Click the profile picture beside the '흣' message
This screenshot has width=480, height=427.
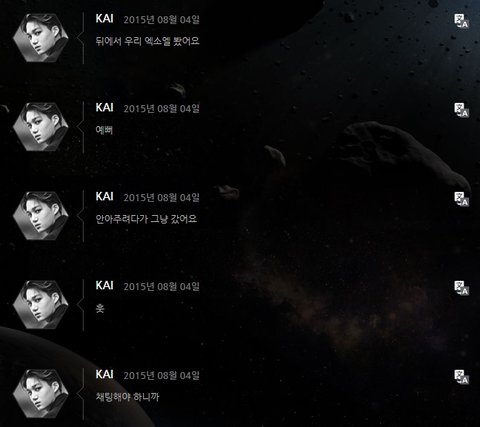[41, 305]
